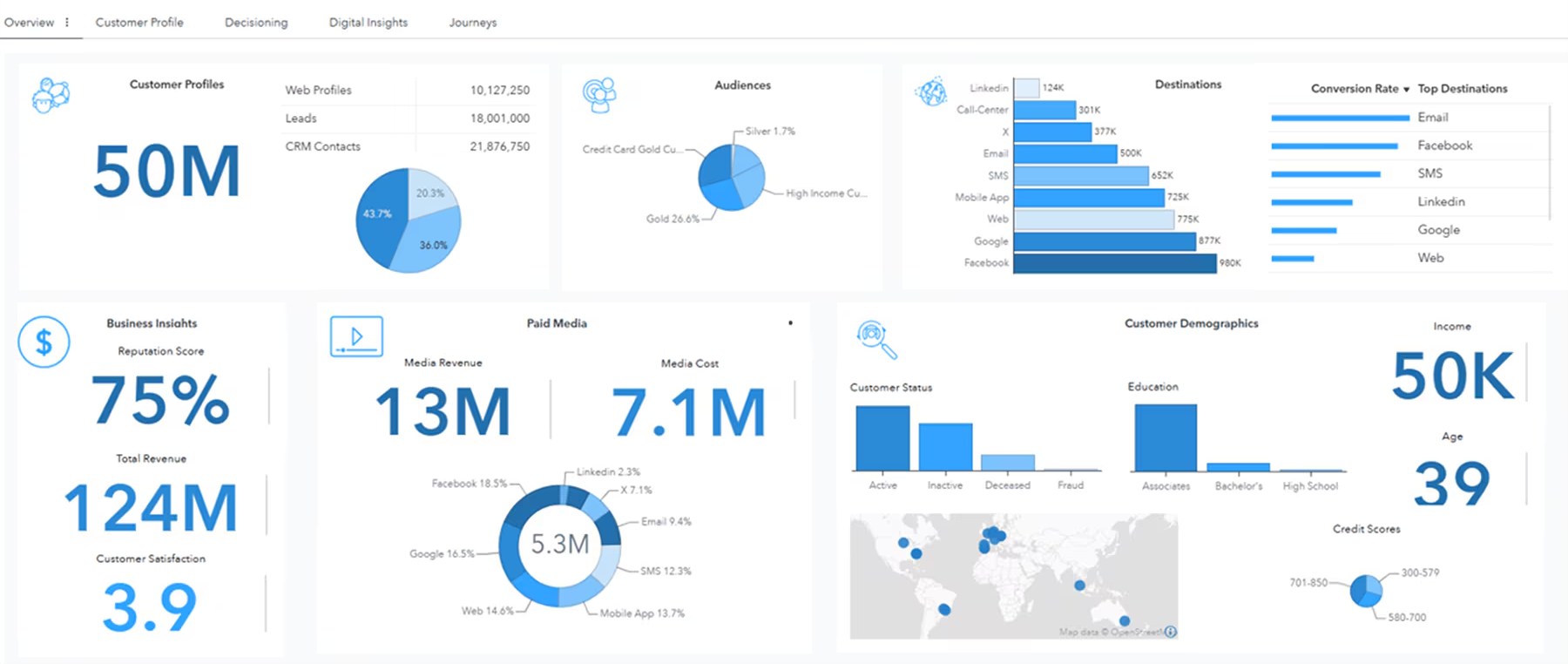Go to the Digital Insights tab

coord(368,23)
